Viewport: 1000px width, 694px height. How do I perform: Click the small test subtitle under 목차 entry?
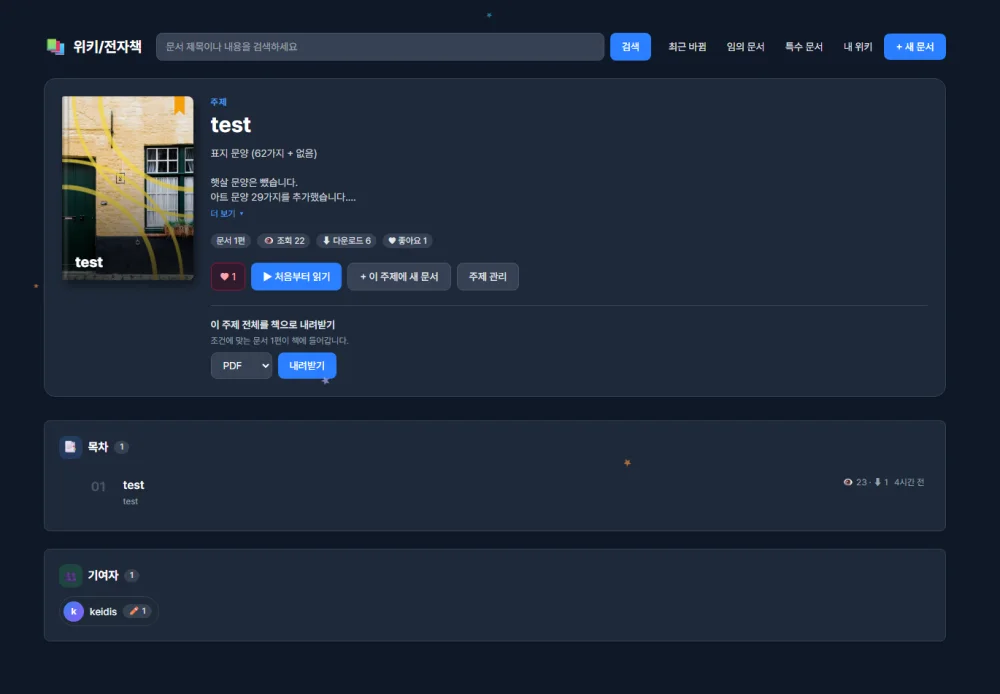130,501
